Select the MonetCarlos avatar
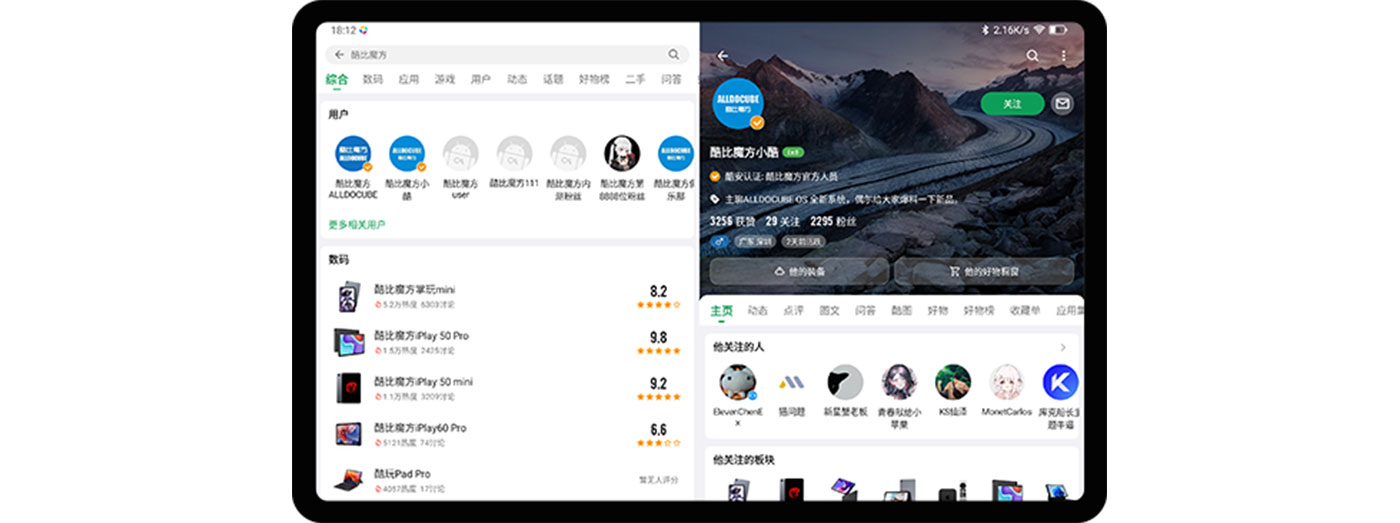This screenshot has height=523, width=1400. 1006,382
